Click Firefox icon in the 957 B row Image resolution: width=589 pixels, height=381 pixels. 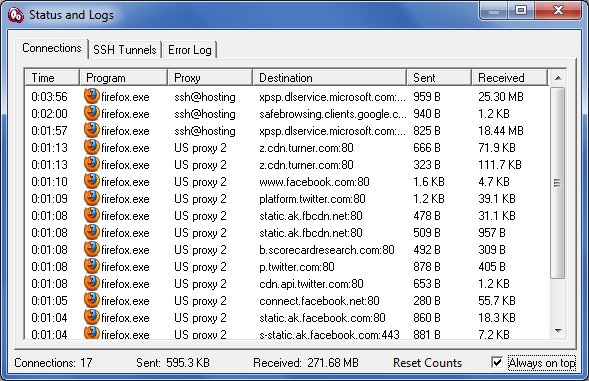92,232
